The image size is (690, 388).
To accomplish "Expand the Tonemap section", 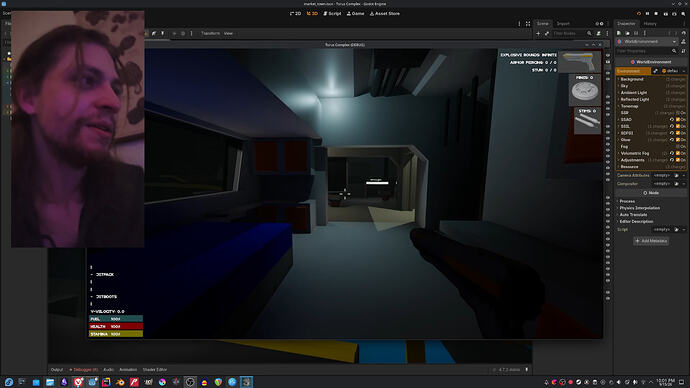I will 629,106.
